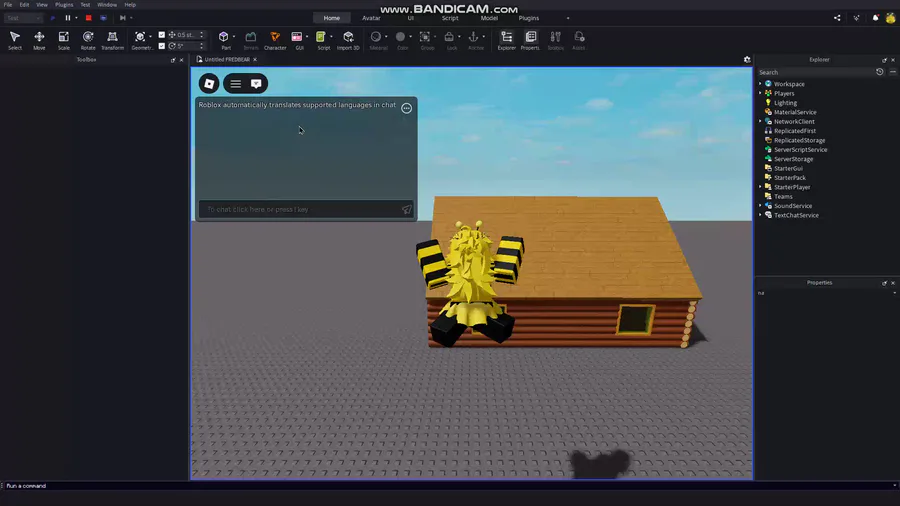
Task: Open the Character inserter
Action: point(275,40)
